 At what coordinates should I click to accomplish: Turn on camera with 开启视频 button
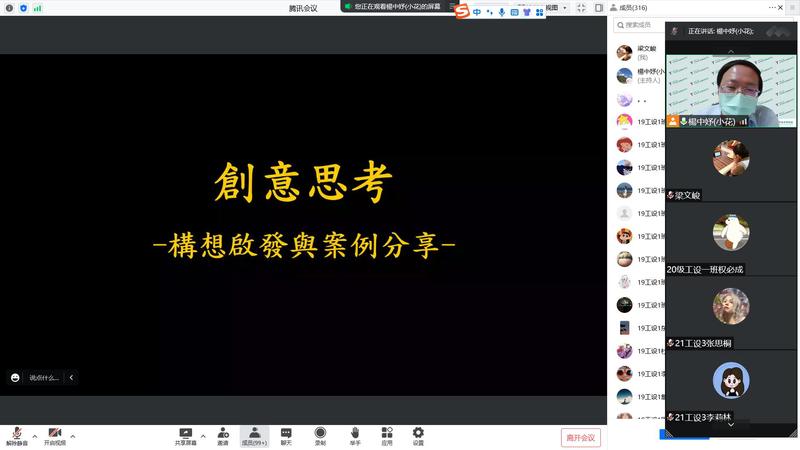(54, 434)
